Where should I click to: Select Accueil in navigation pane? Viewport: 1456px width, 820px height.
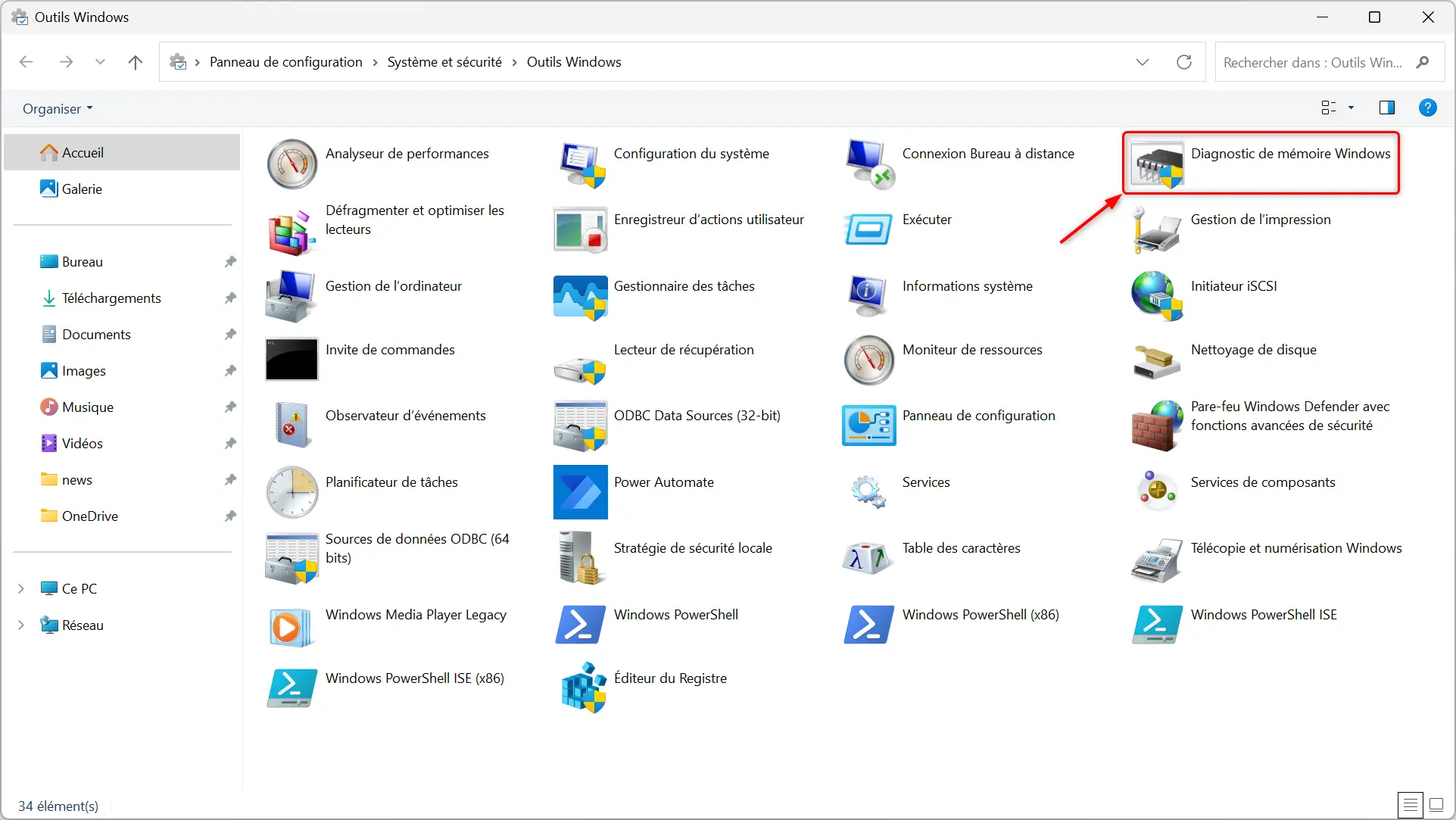122,152
